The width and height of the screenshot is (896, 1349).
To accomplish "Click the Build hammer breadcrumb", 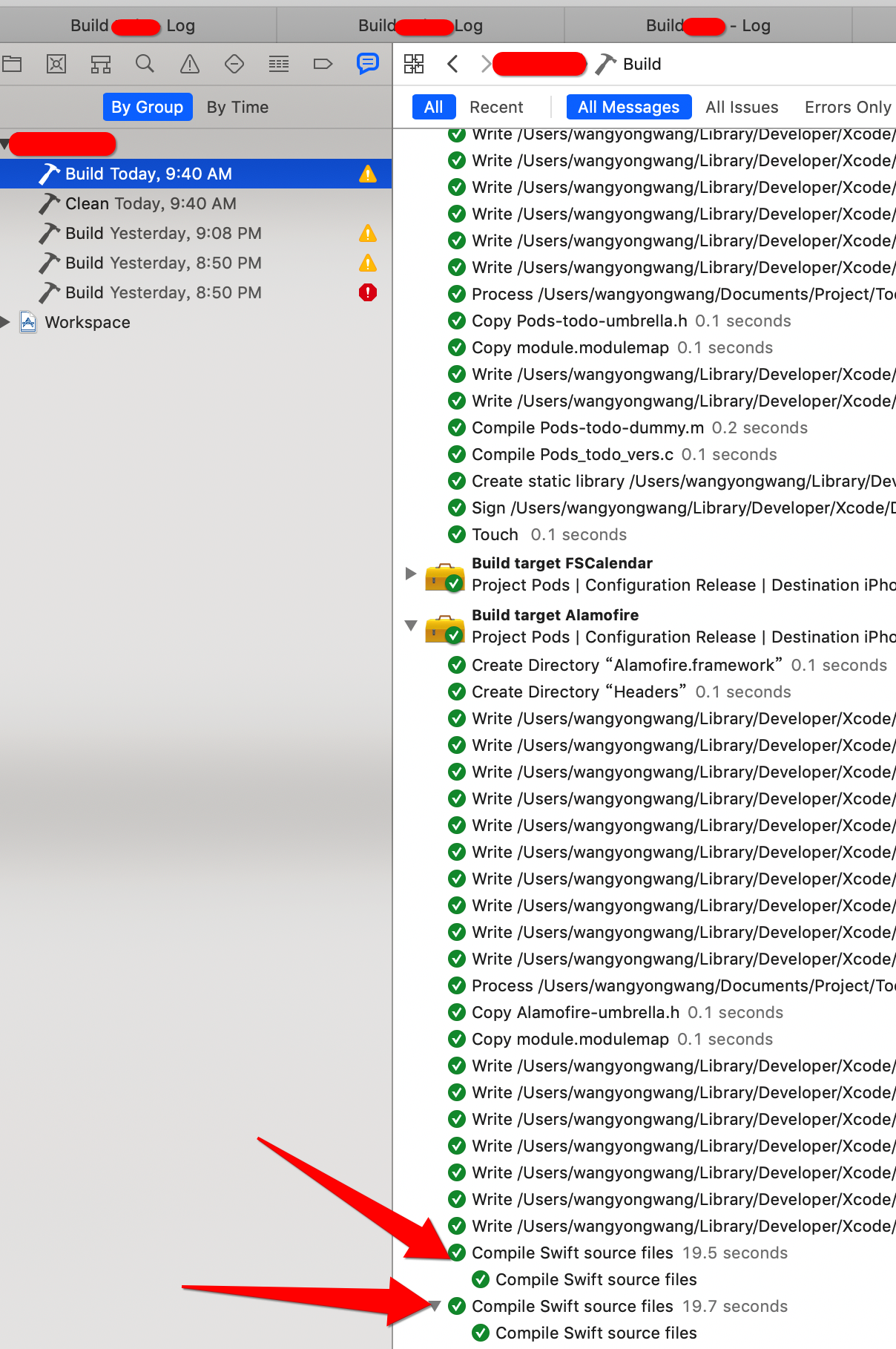I will coord(629,64).
